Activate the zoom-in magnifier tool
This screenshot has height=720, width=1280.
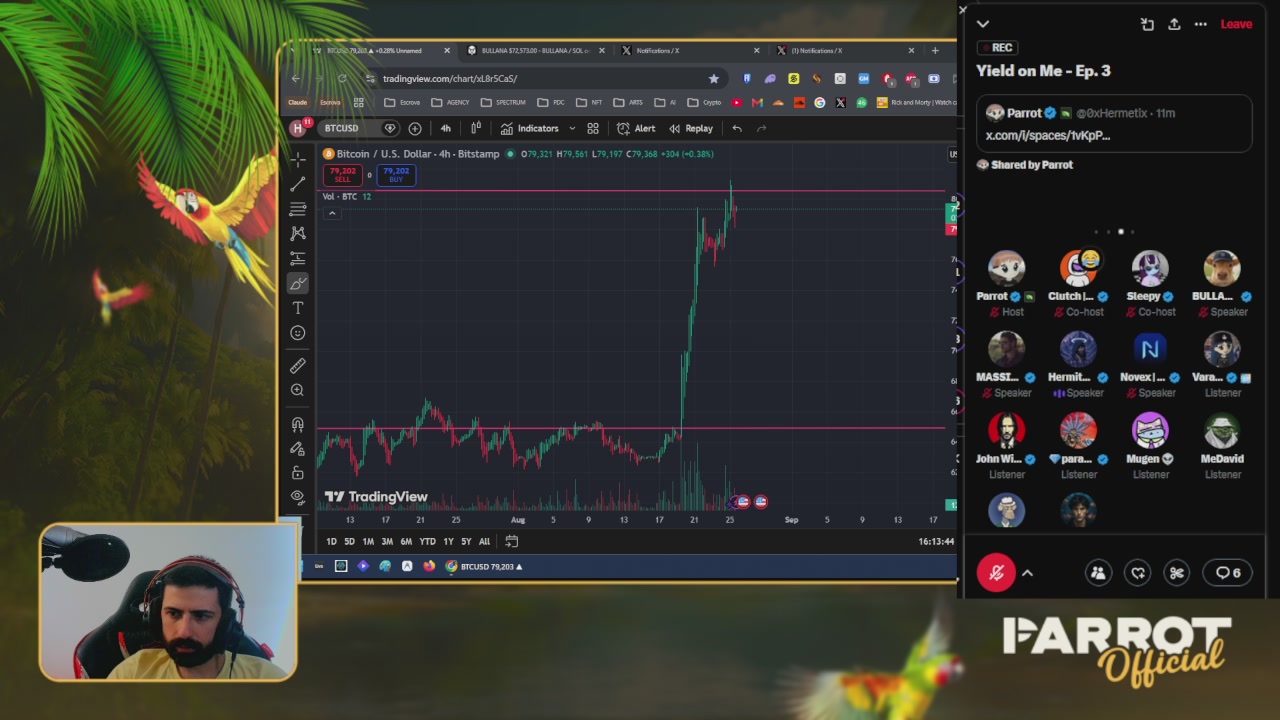[x=298, y=390]
